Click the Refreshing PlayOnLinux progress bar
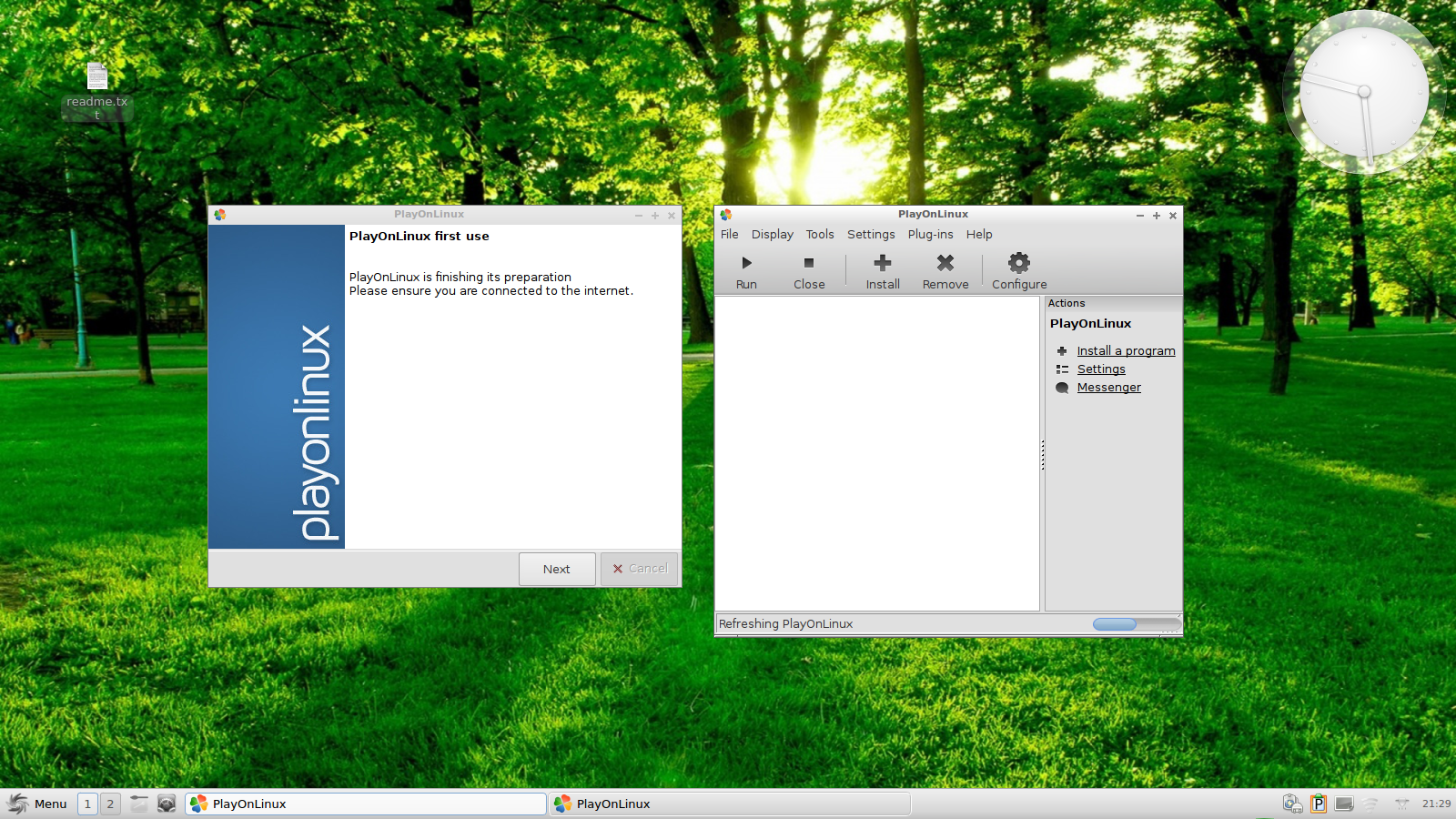Viewport: 1456px width, 819px height. coord(1135,624)
